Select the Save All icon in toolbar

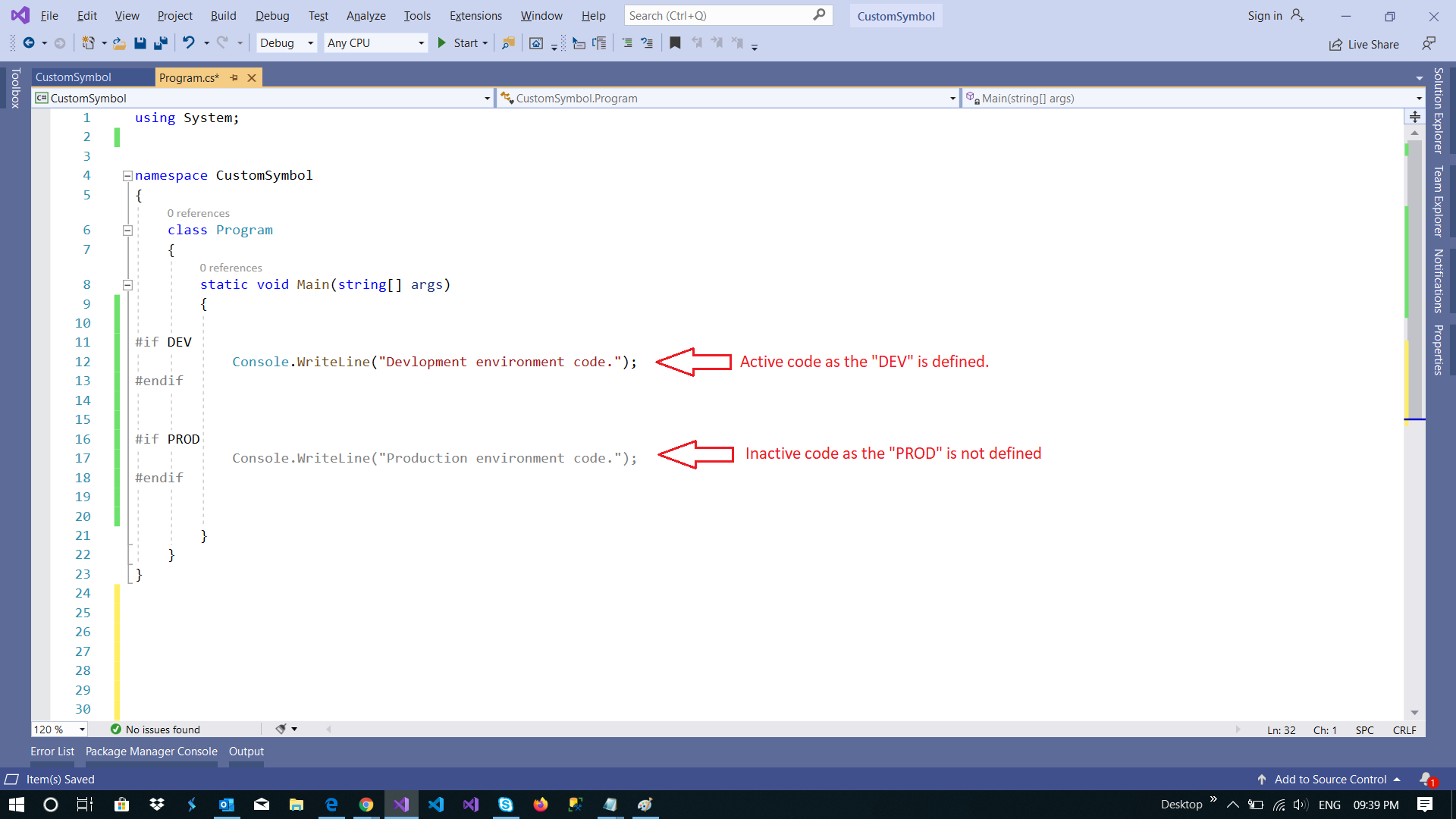(160, 43)
